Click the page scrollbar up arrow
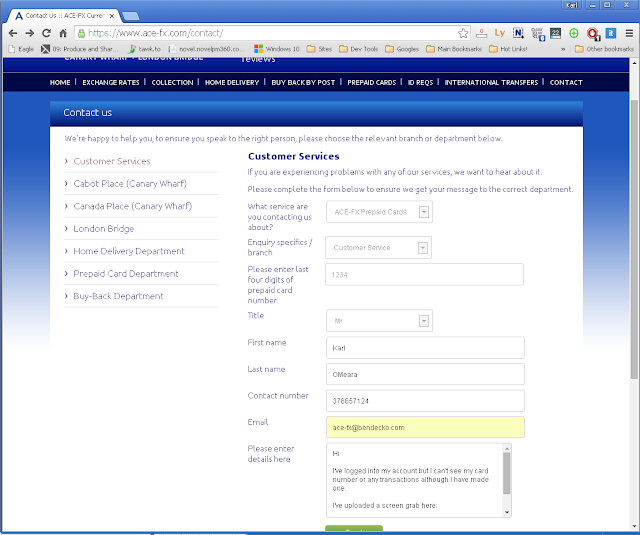Image resolution: width=640 pixels, height=535 pixels. [634, 63]
